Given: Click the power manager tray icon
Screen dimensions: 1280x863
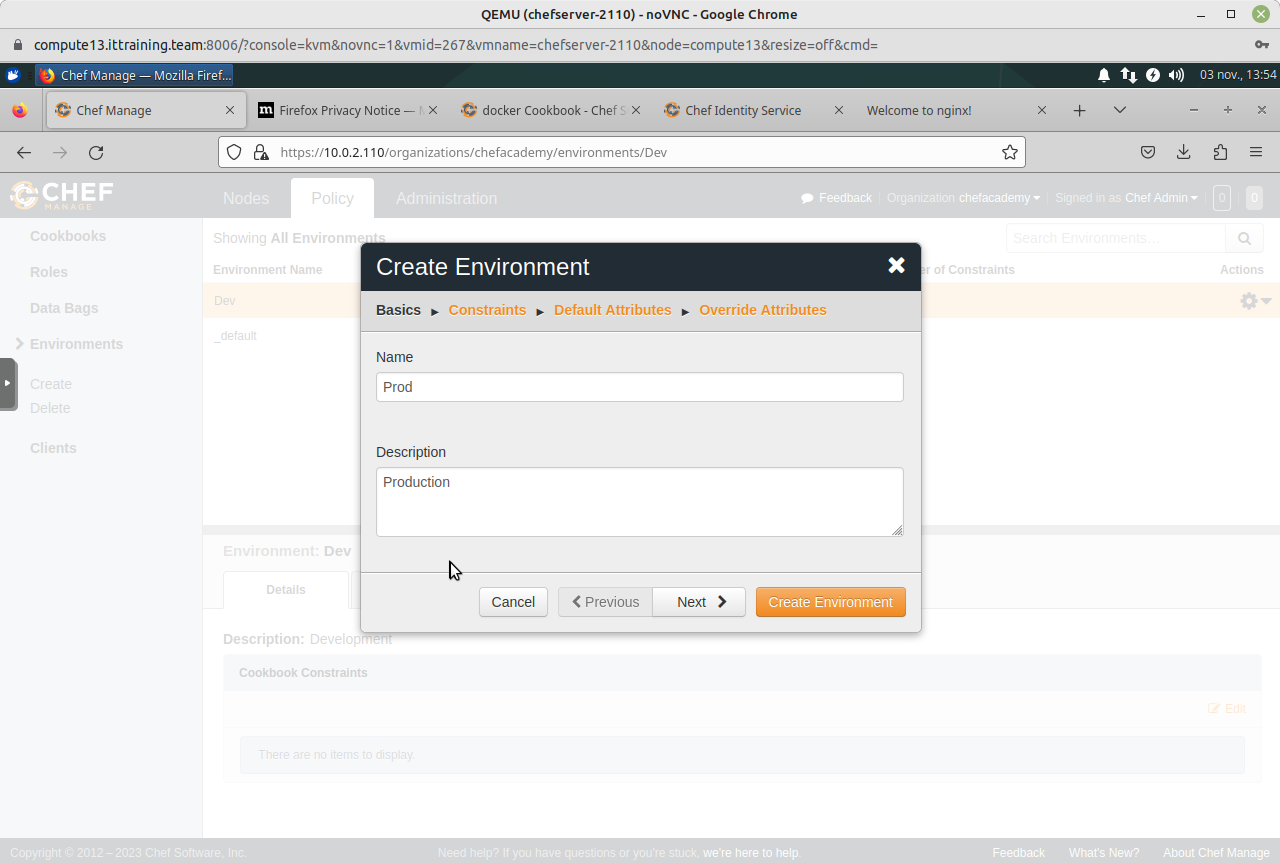Looking at the screenshot, I should (1153, 75).
